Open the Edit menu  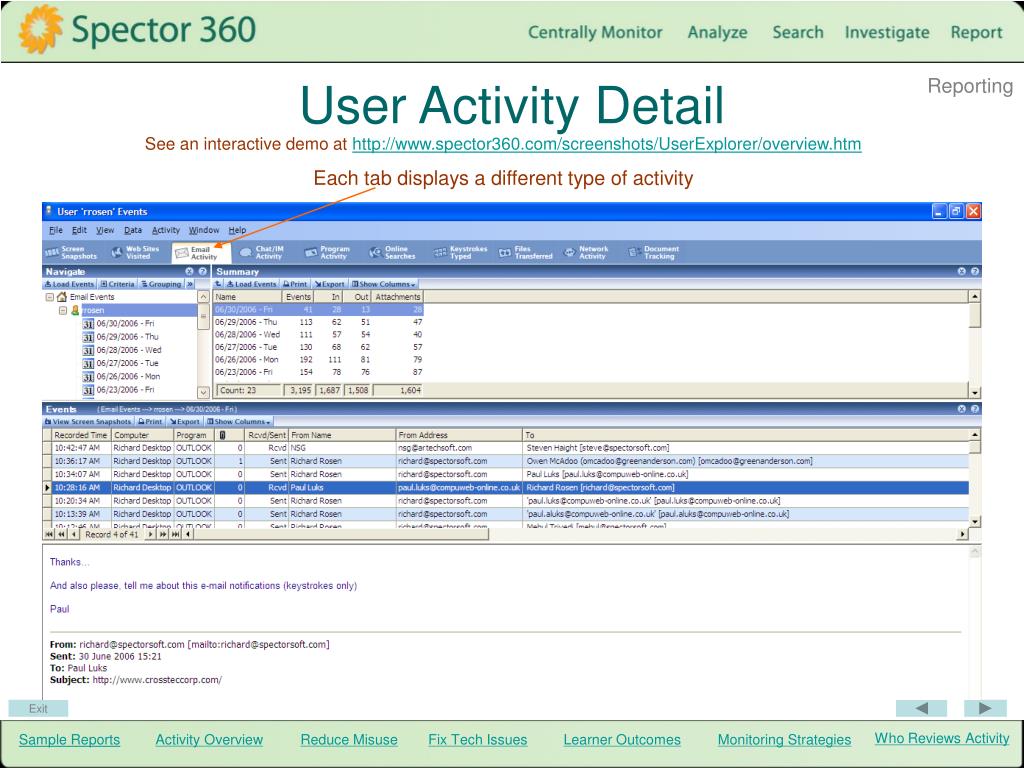coord(80,230)
